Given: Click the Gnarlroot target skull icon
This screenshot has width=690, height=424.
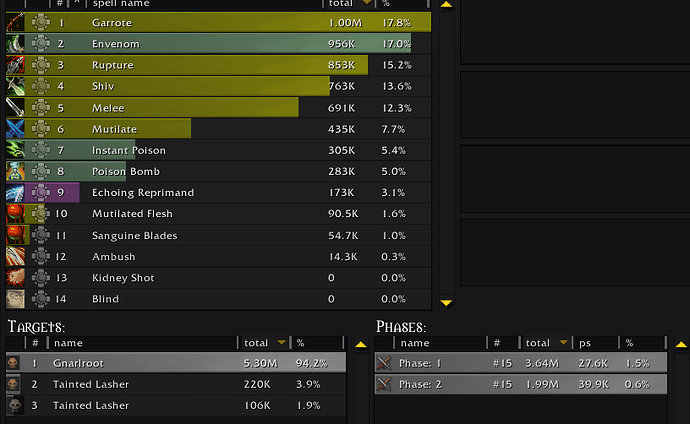Looking at the screenshot, I should click(x=14, y=363).
